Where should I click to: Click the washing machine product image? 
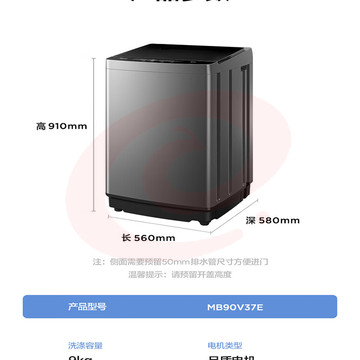tap(179, 134)
